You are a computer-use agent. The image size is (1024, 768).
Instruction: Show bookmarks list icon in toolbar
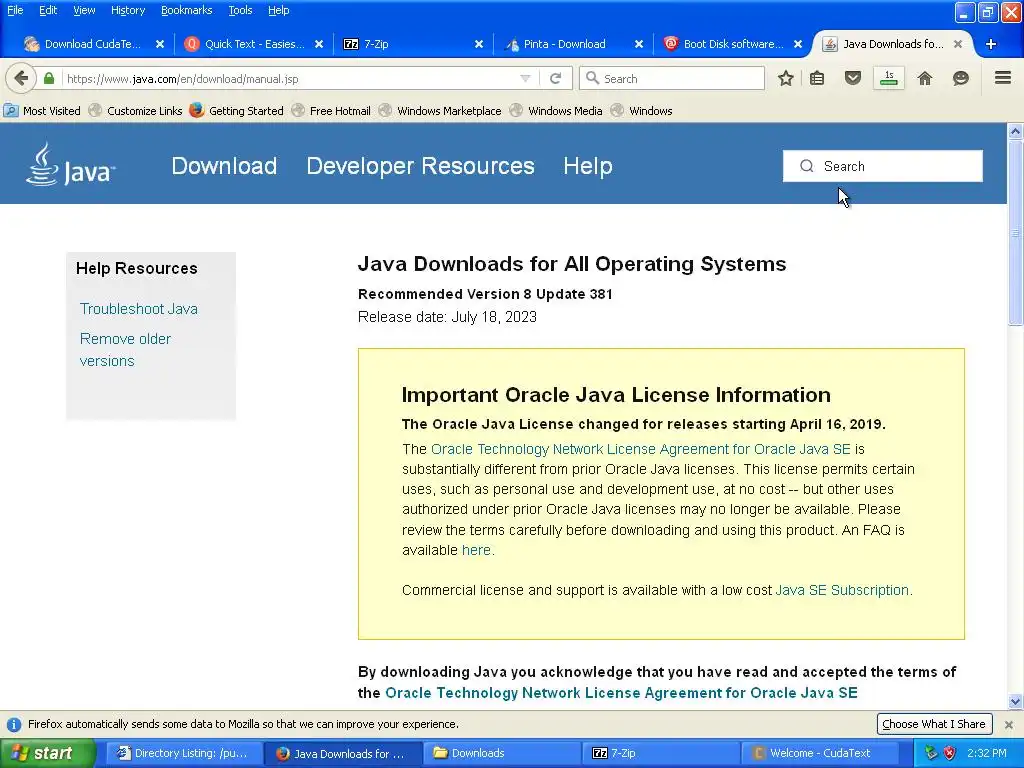click(817, 78)
